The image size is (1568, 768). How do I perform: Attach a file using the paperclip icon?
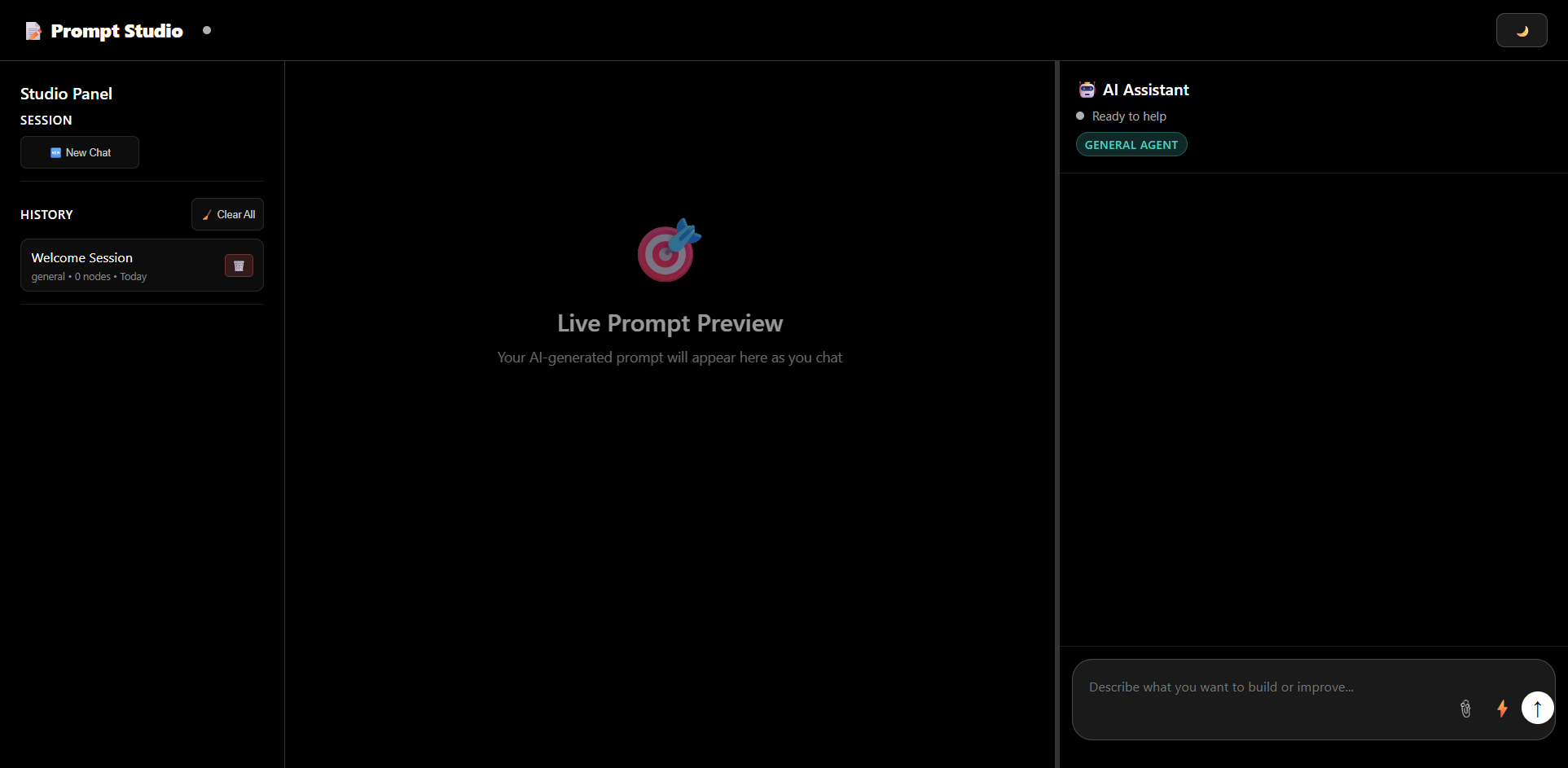(1465, 709)
